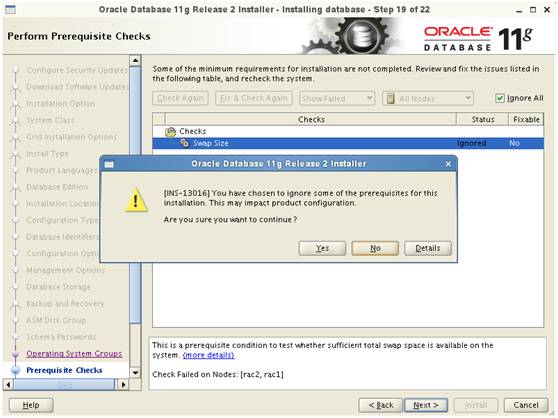
Task: Select the Prerequisite Checks step
Action: coord(64,370)
